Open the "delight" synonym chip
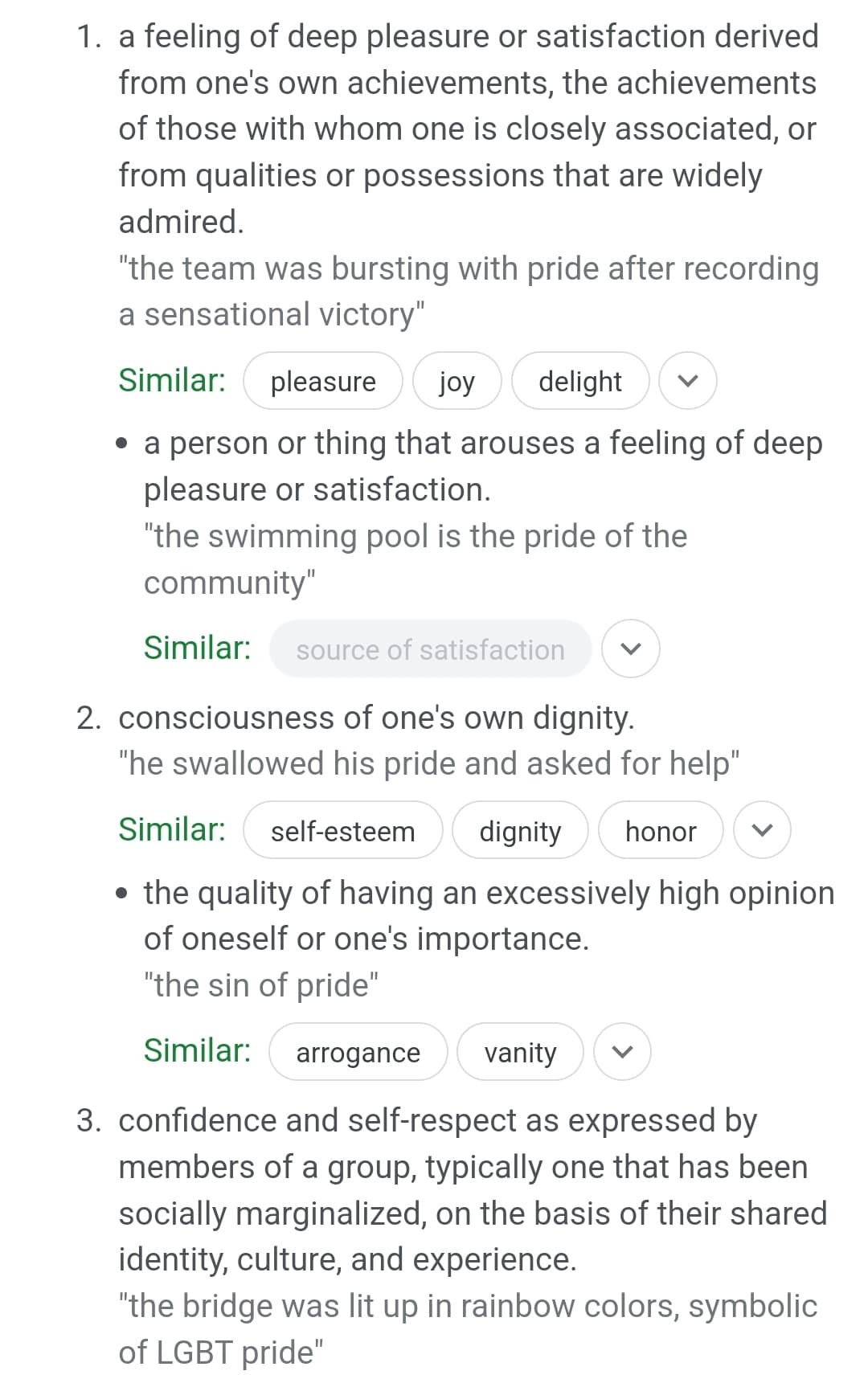This screenshot has width=868, height=1375. (579, 381)
